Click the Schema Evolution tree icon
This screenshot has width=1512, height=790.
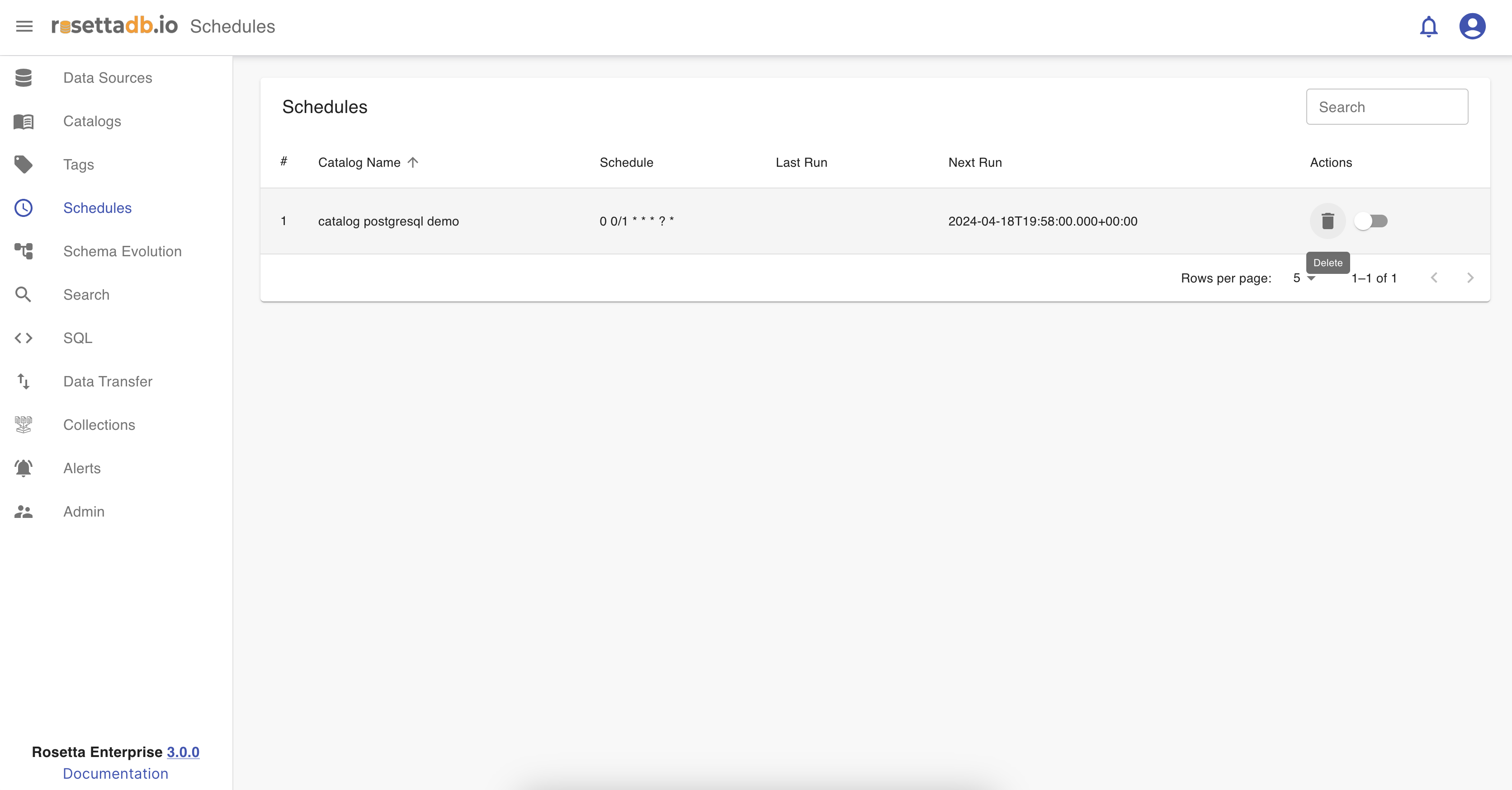point(24,251)
